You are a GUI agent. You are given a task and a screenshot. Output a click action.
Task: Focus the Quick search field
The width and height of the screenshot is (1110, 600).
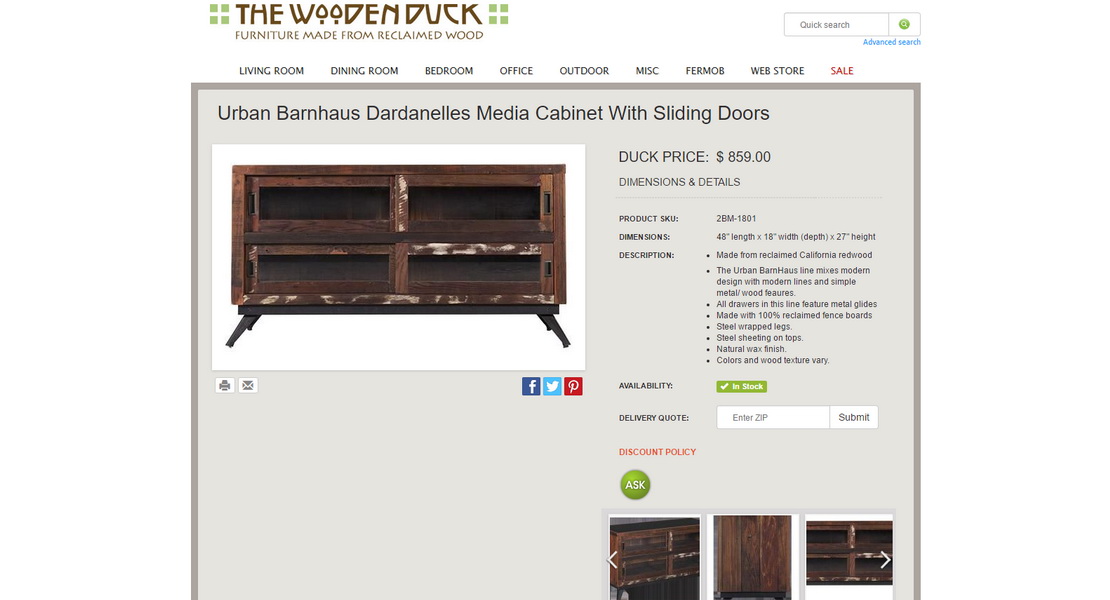tap(836, 24)
